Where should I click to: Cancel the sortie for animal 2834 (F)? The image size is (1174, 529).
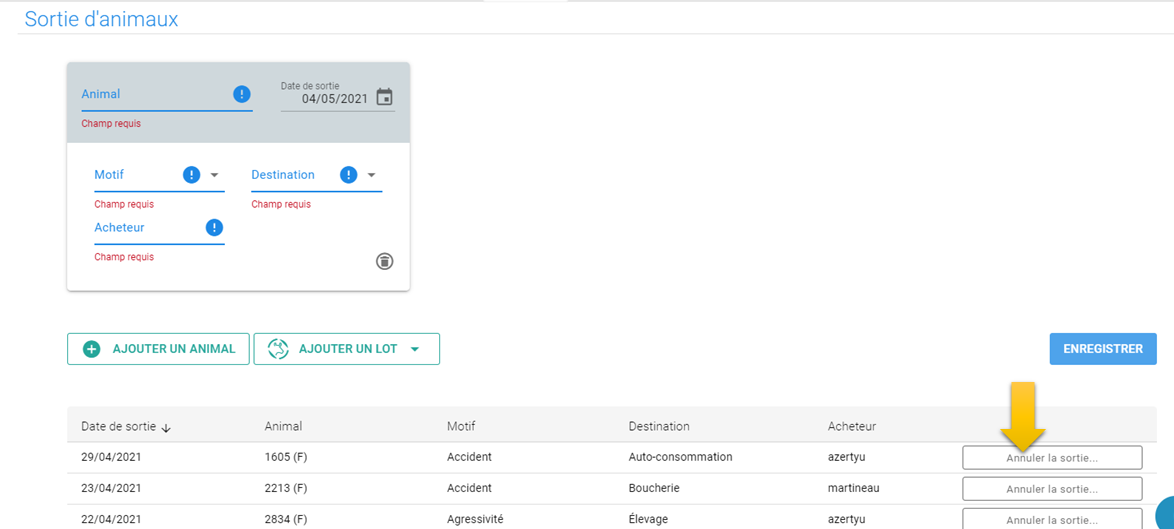click(x=1052, y=520)
